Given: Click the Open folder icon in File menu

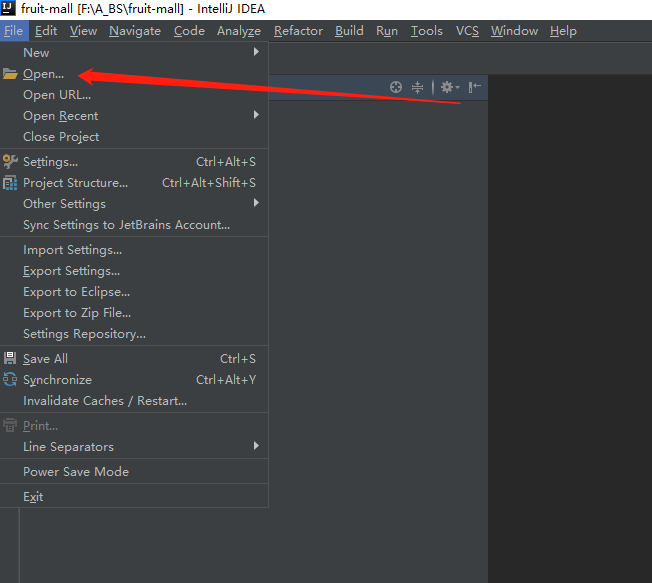Looking at the screenshot, I should coord(10,74).
